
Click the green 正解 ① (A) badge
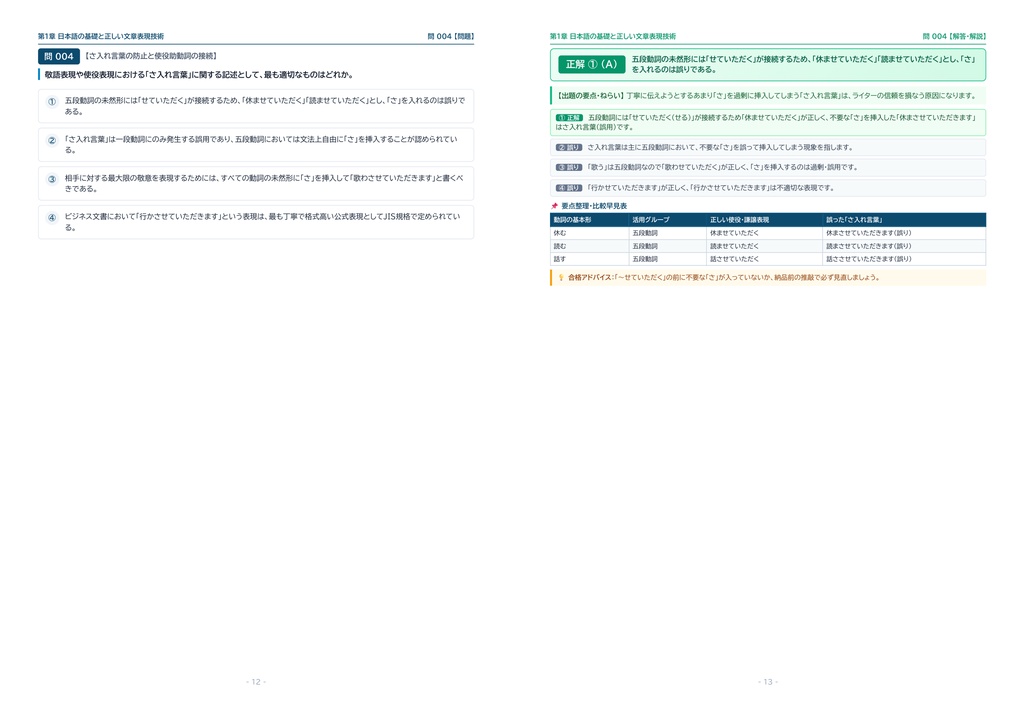[592, 64]
